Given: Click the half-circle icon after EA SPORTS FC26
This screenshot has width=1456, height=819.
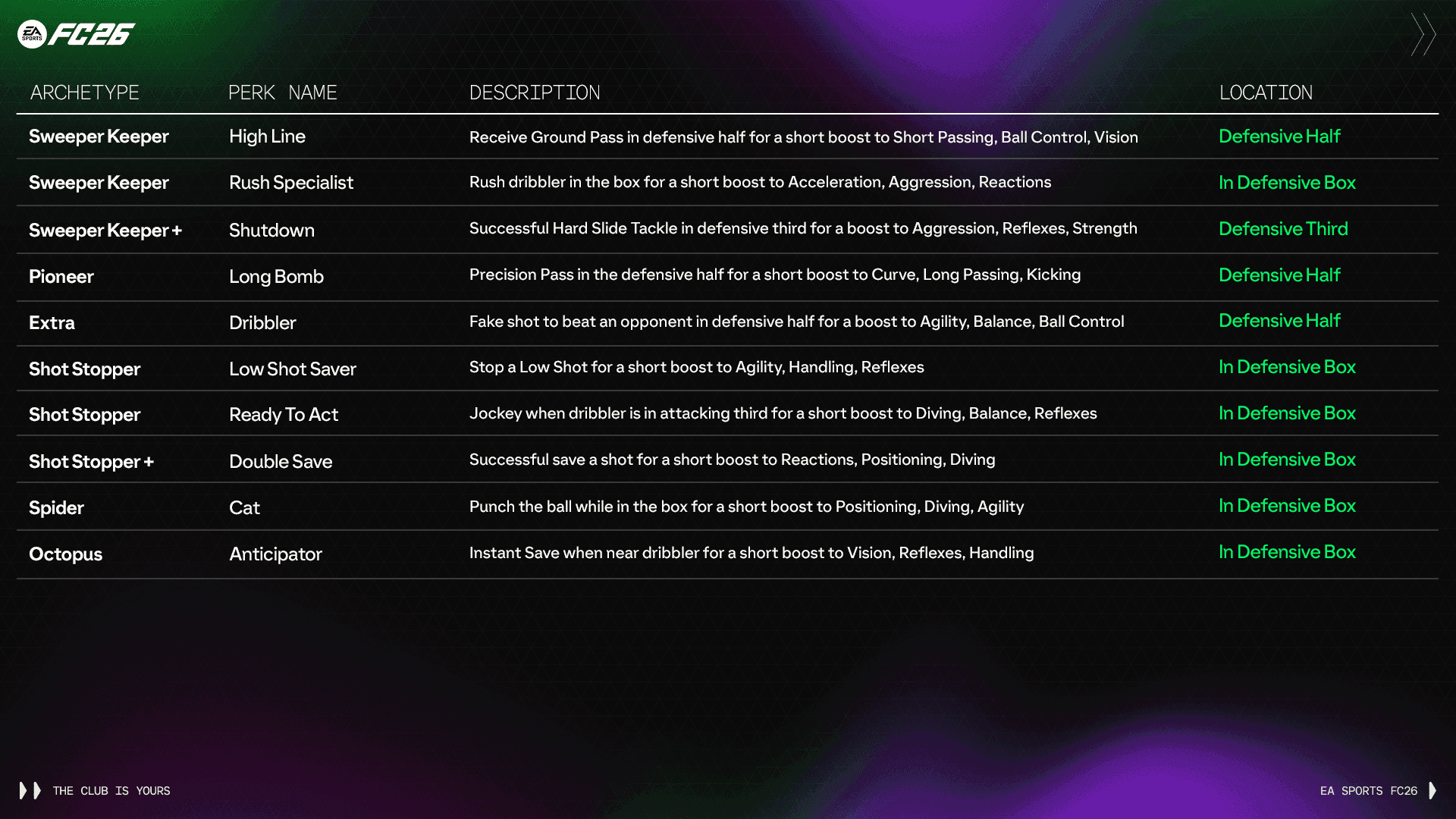Looking at the screenshot, I should click(1432, 791).
